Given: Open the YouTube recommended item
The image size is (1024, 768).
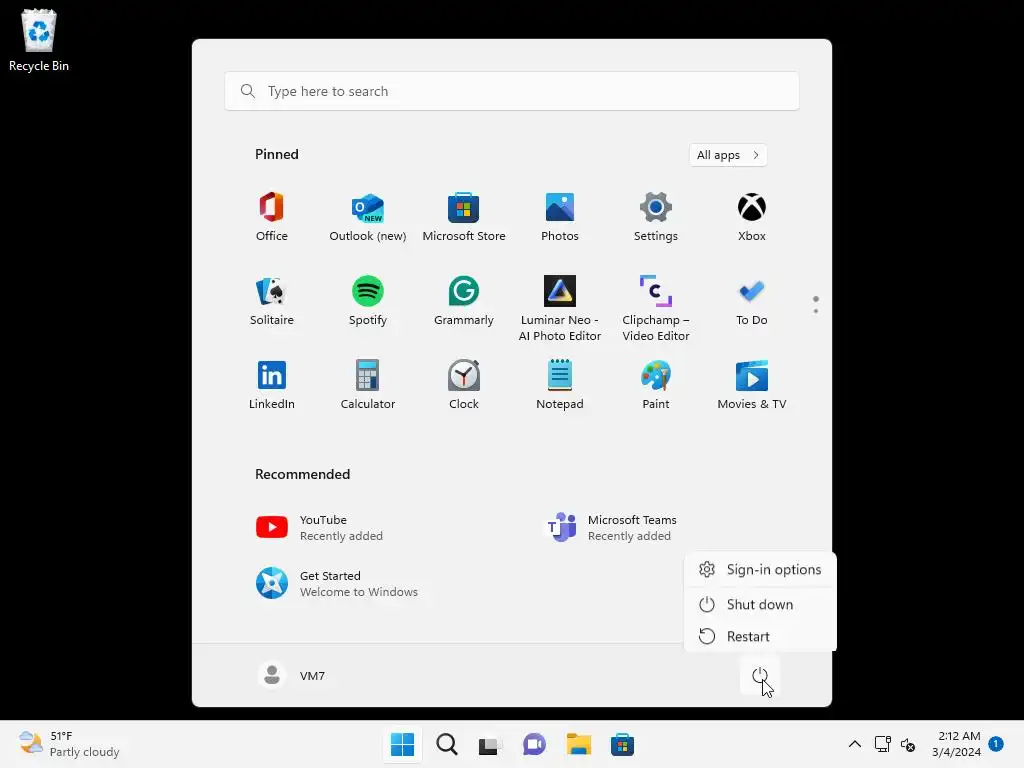Looking at the screenshot, I should pyautogui.click(x=320, y=527).
